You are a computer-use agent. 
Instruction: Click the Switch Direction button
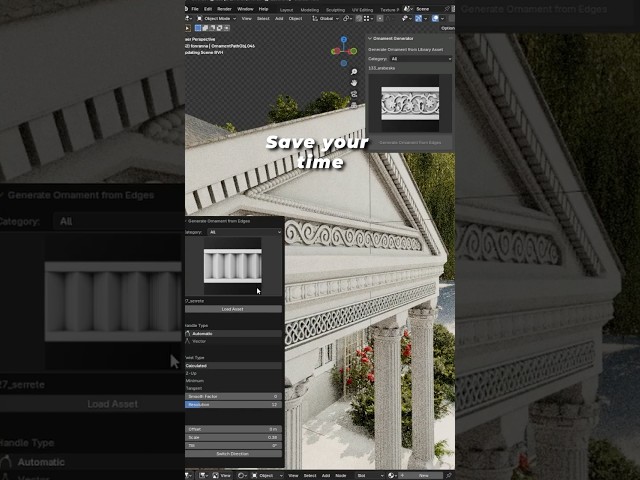[233, 454]
